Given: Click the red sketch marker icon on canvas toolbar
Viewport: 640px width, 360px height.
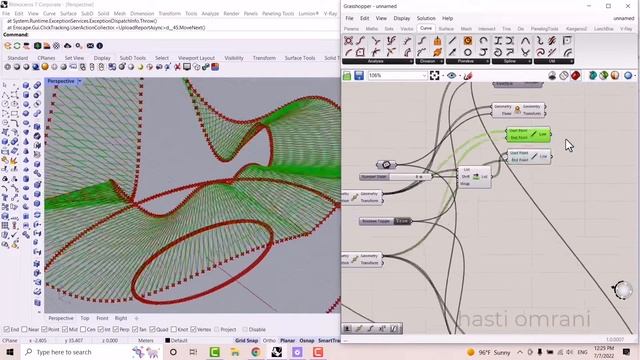Looking at the screenshot, I should pyautogui.click(x=468, y=76).
